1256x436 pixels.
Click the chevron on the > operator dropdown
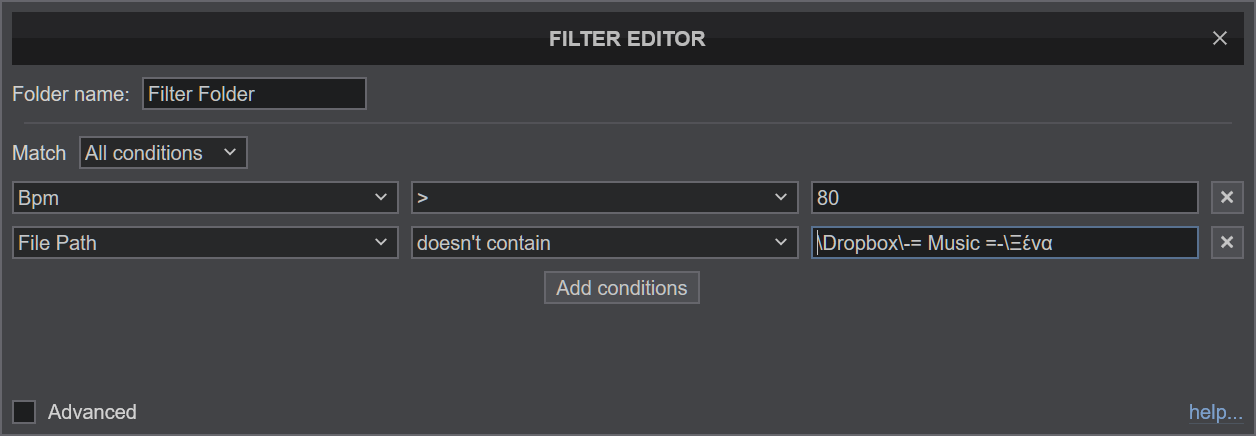click(781, 197)
